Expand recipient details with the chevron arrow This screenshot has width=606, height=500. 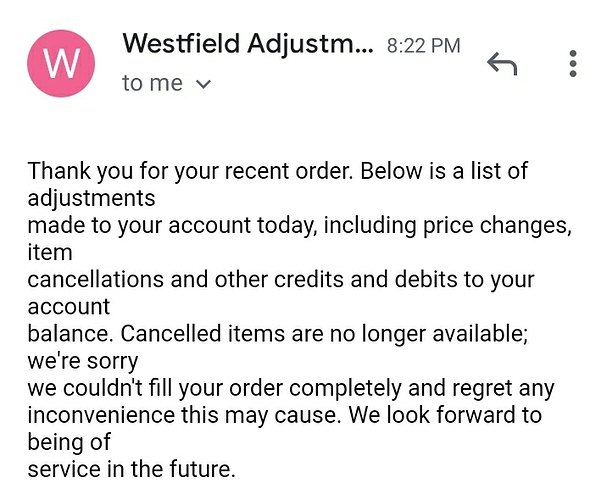pyautogui.click(x=204, y=84)
